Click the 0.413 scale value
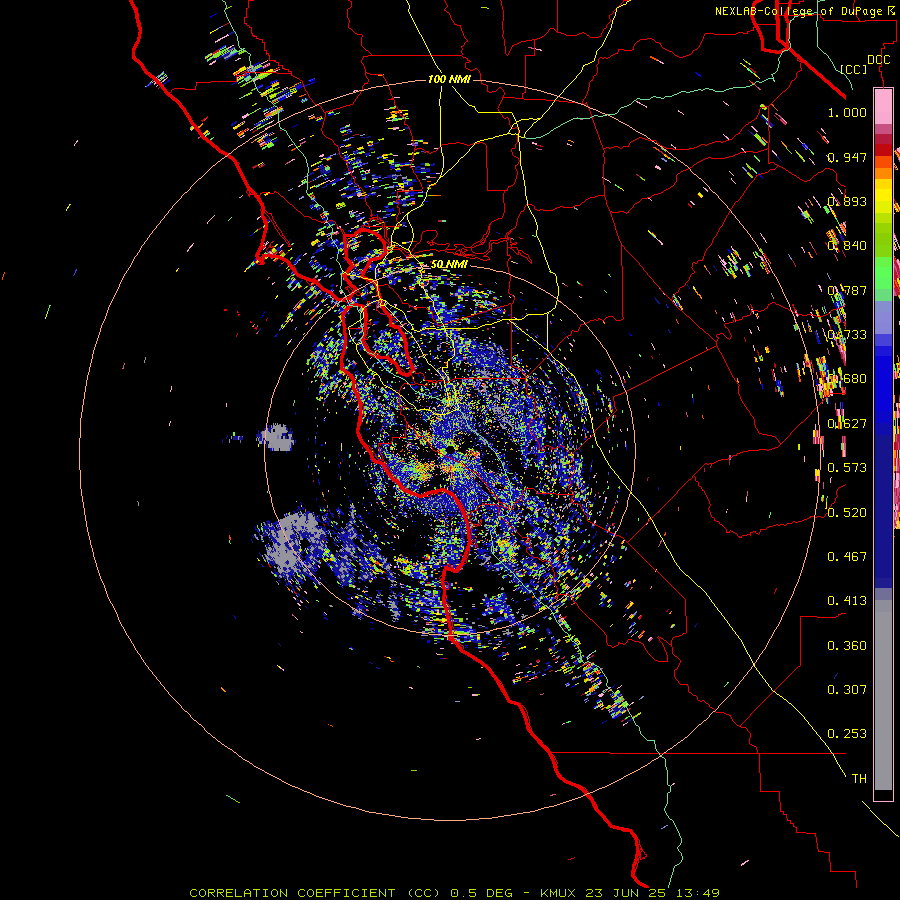Image resolution: width=900 pixels, height=900 pixels. pyautogui.click(x=847, y=600)
